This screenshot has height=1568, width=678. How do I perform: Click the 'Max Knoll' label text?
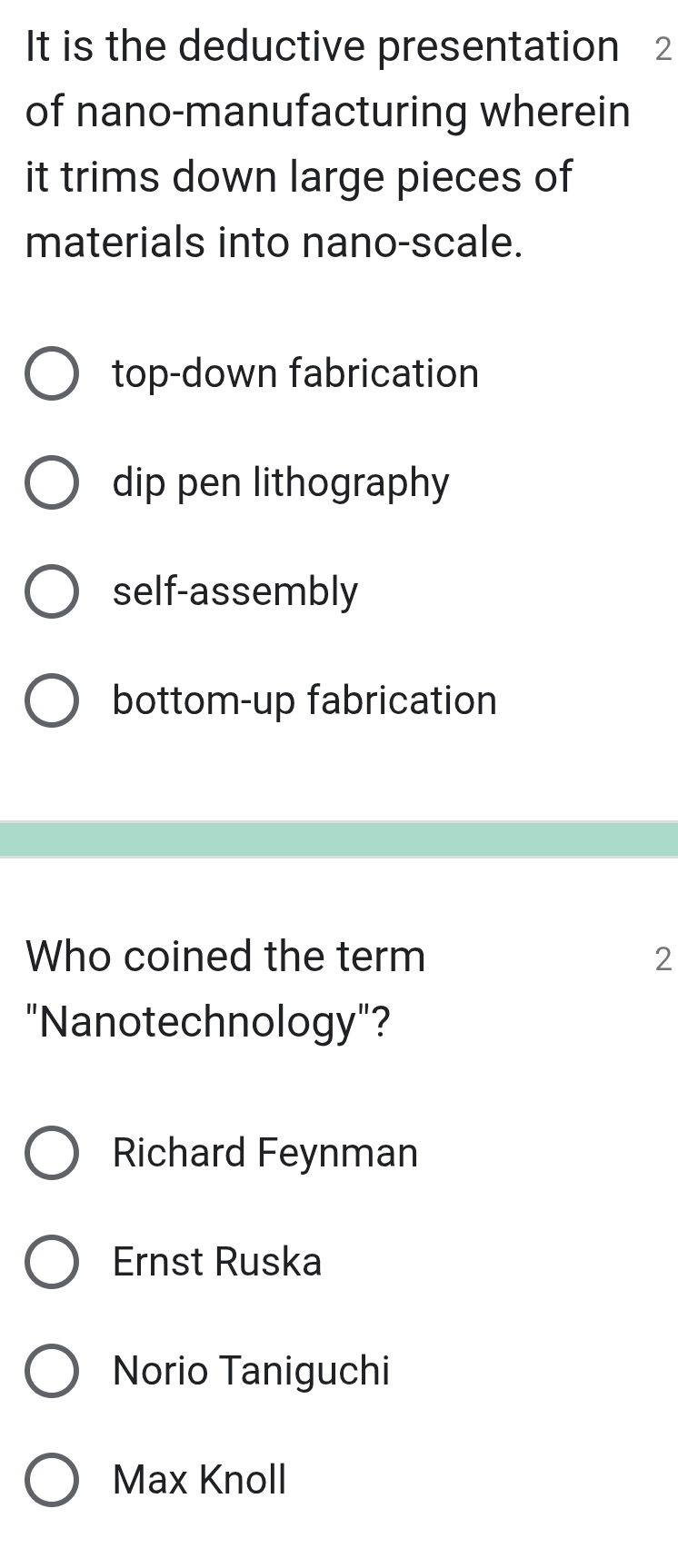point(199,1480)
